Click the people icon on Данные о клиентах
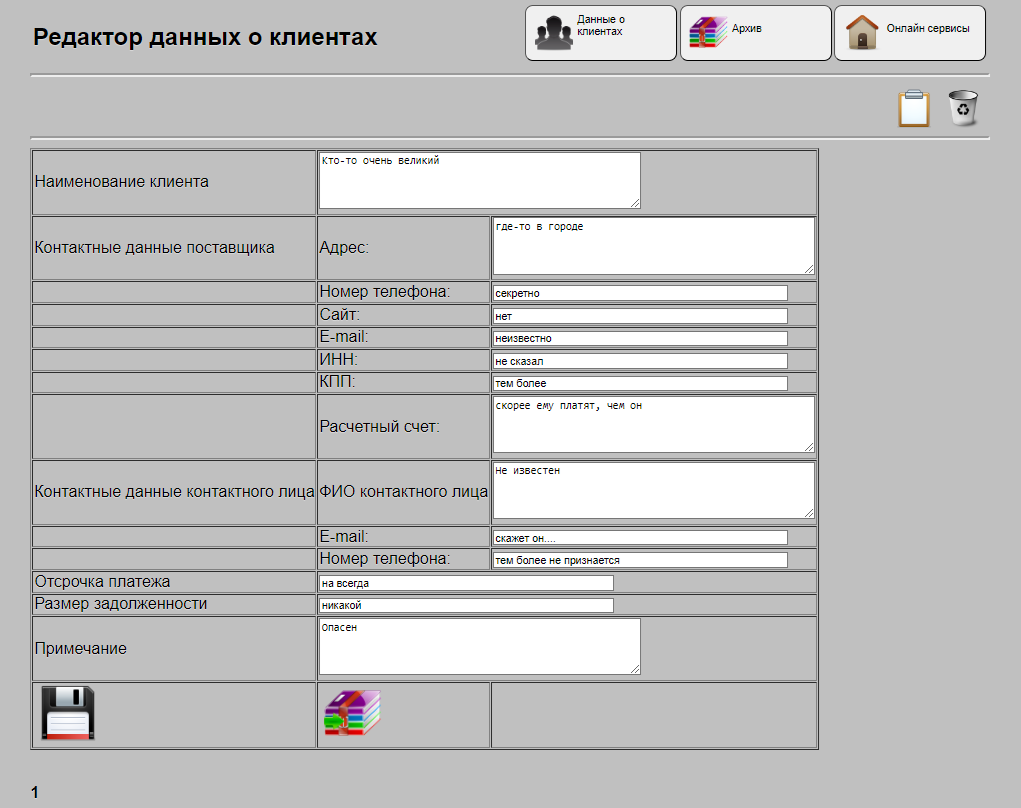 coord(551,31)
